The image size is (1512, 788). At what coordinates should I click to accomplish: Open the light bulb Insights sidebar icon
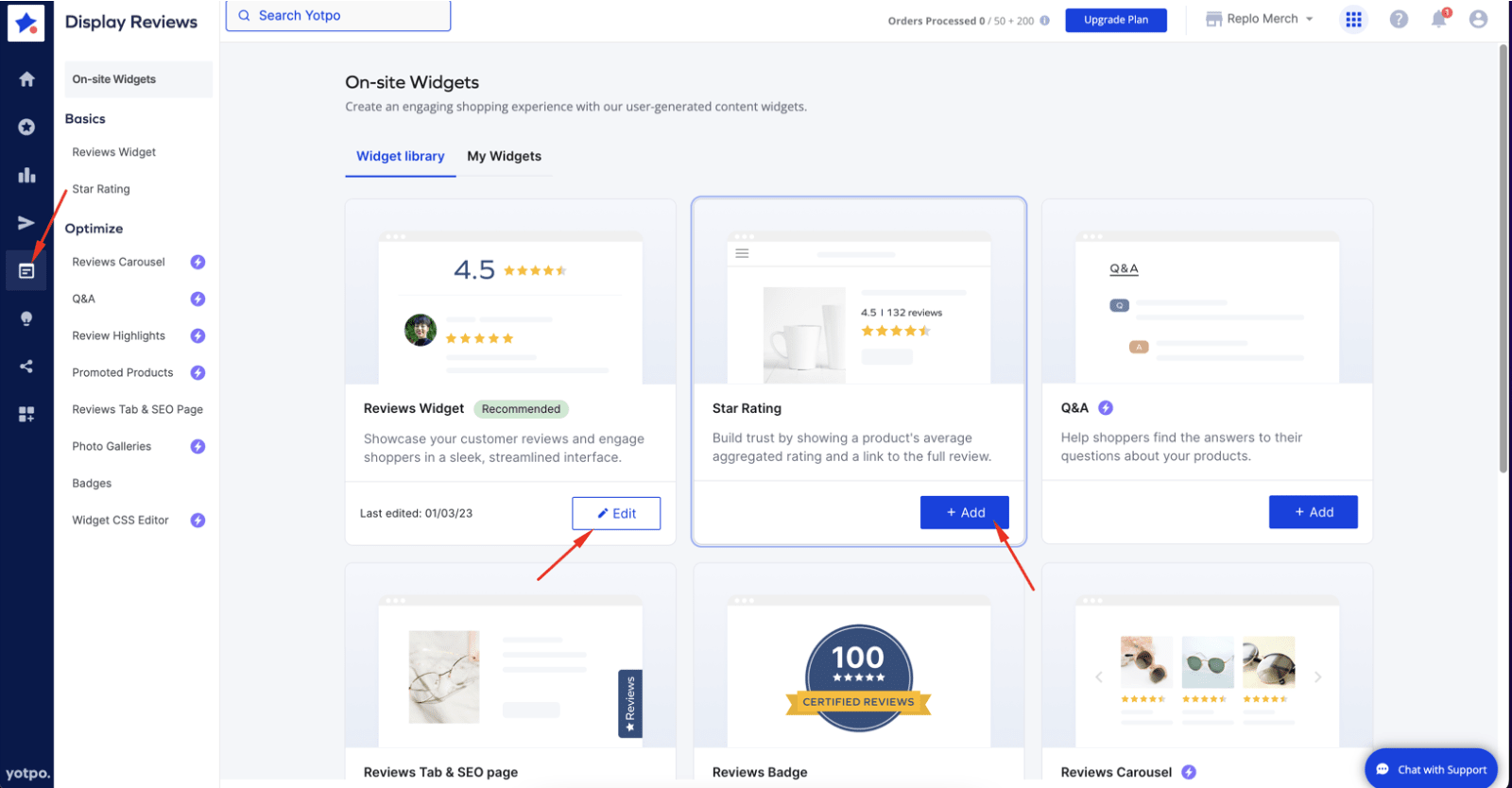click(26, 318)
